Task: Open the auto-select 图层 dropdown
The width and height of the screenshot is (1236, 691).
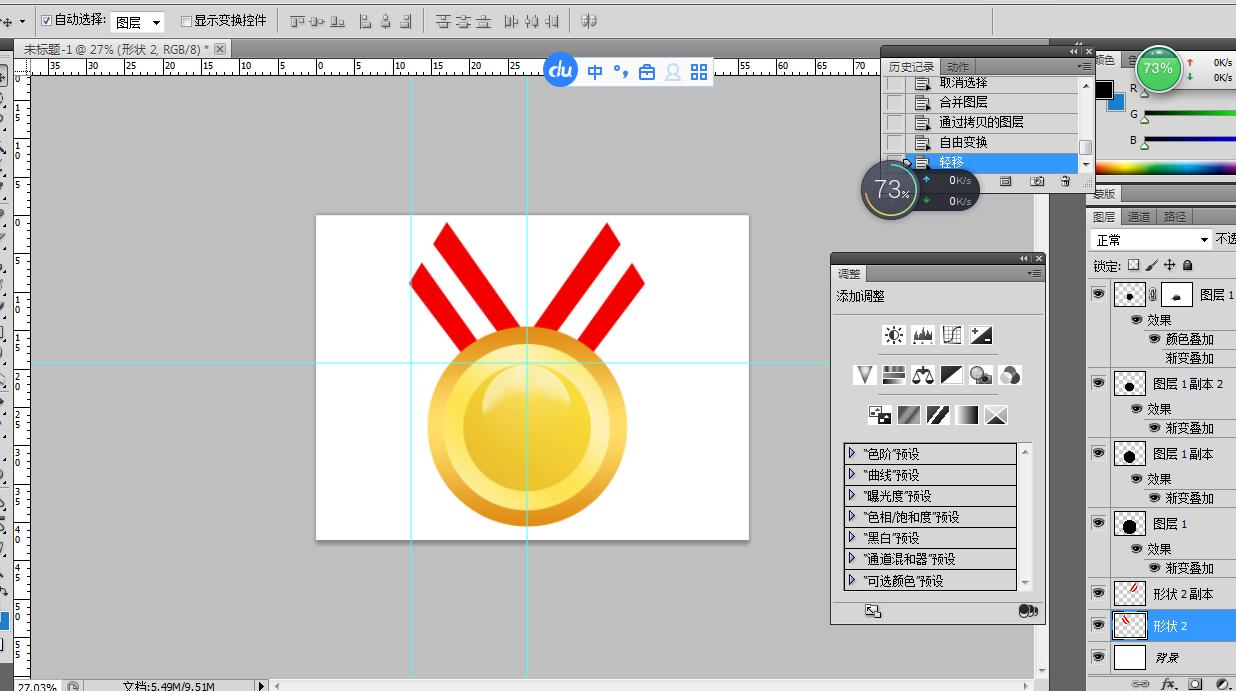Action: click(138, 22)
